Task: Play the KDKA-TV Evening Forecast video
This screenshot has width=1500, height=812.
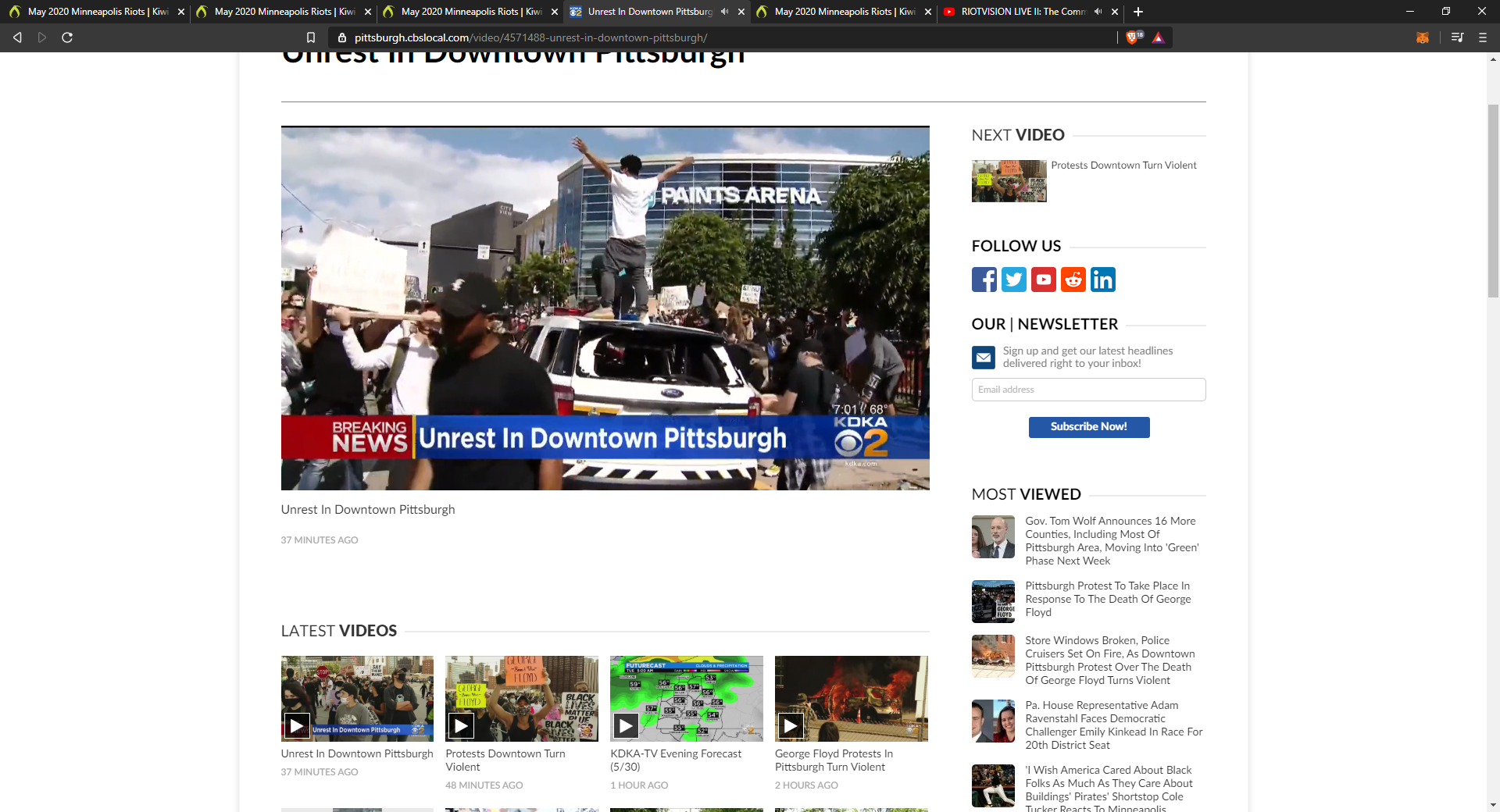Action: (626, 726)
